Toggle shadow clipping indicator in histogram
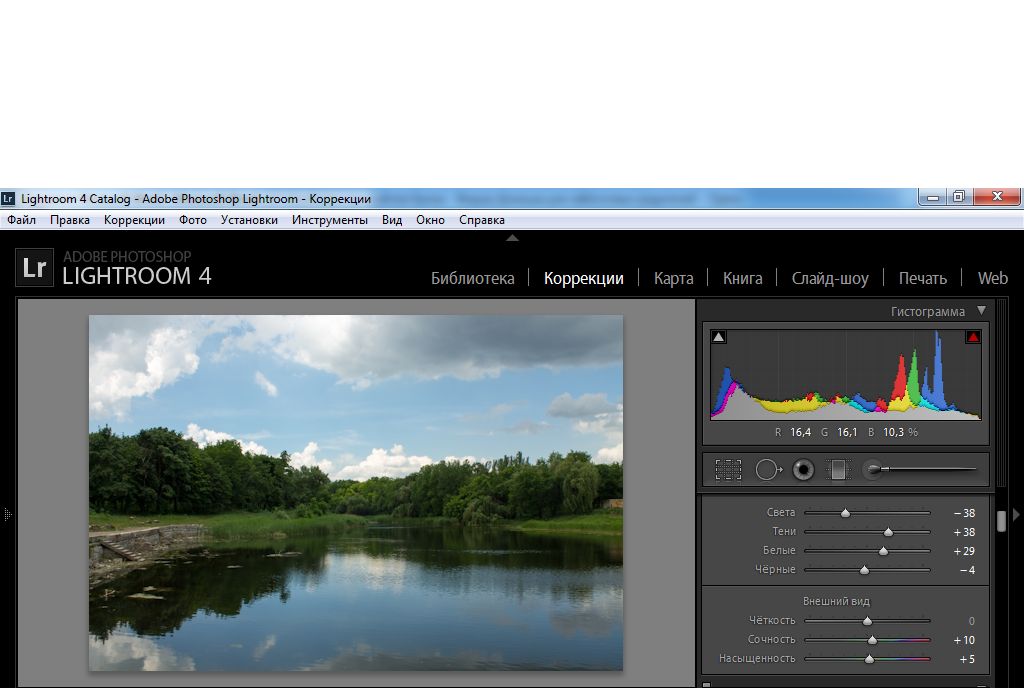Screen dimensions: 1024x688 718,337
